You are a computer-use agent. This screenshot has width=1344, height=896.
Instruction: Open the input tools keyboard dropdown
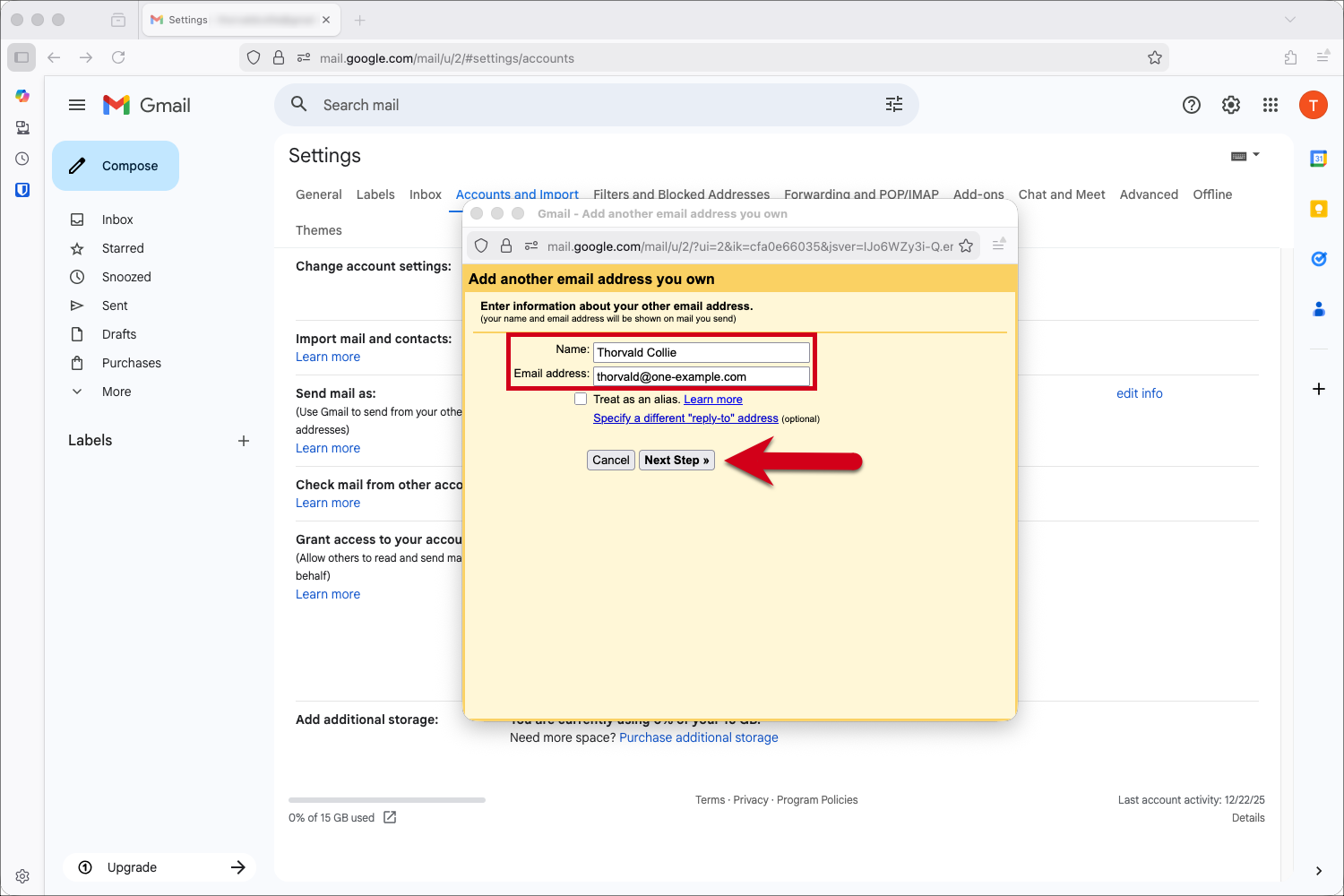coord(1246,154)
